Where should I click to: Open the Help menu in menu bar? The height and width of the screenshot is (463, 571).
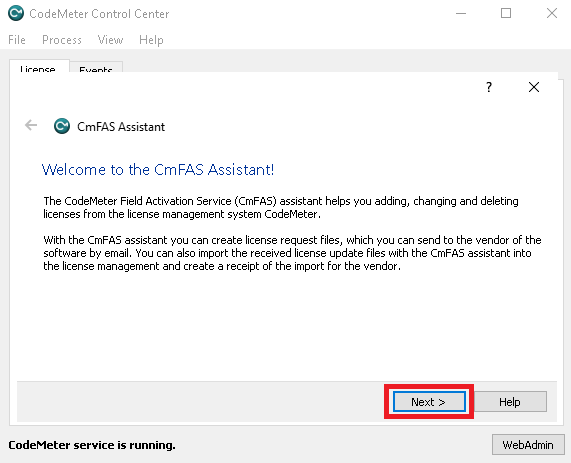pyautogui.click(x=151, y=40)
